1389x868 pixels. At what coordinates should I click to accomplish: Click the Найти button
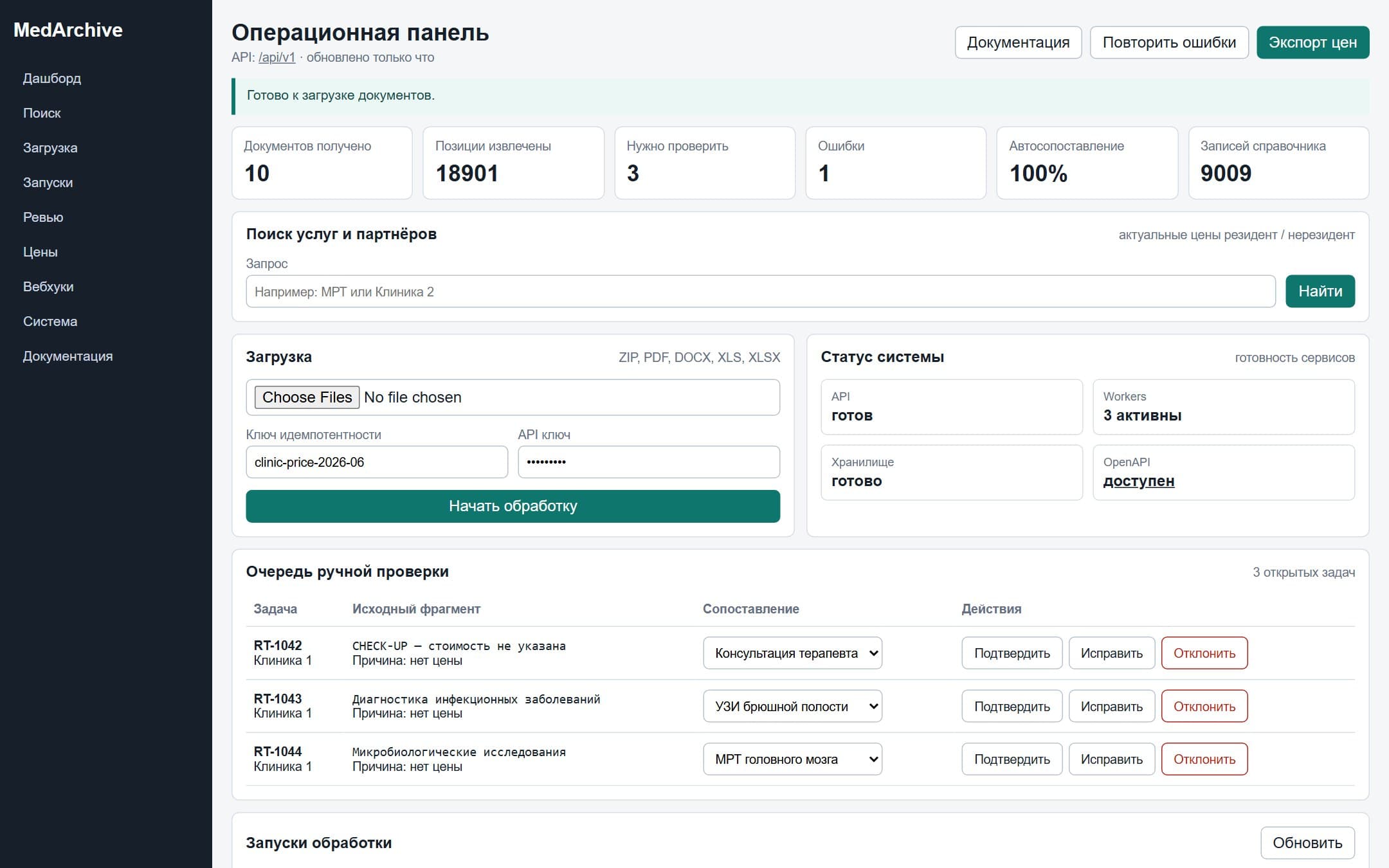click(1320, 291)
